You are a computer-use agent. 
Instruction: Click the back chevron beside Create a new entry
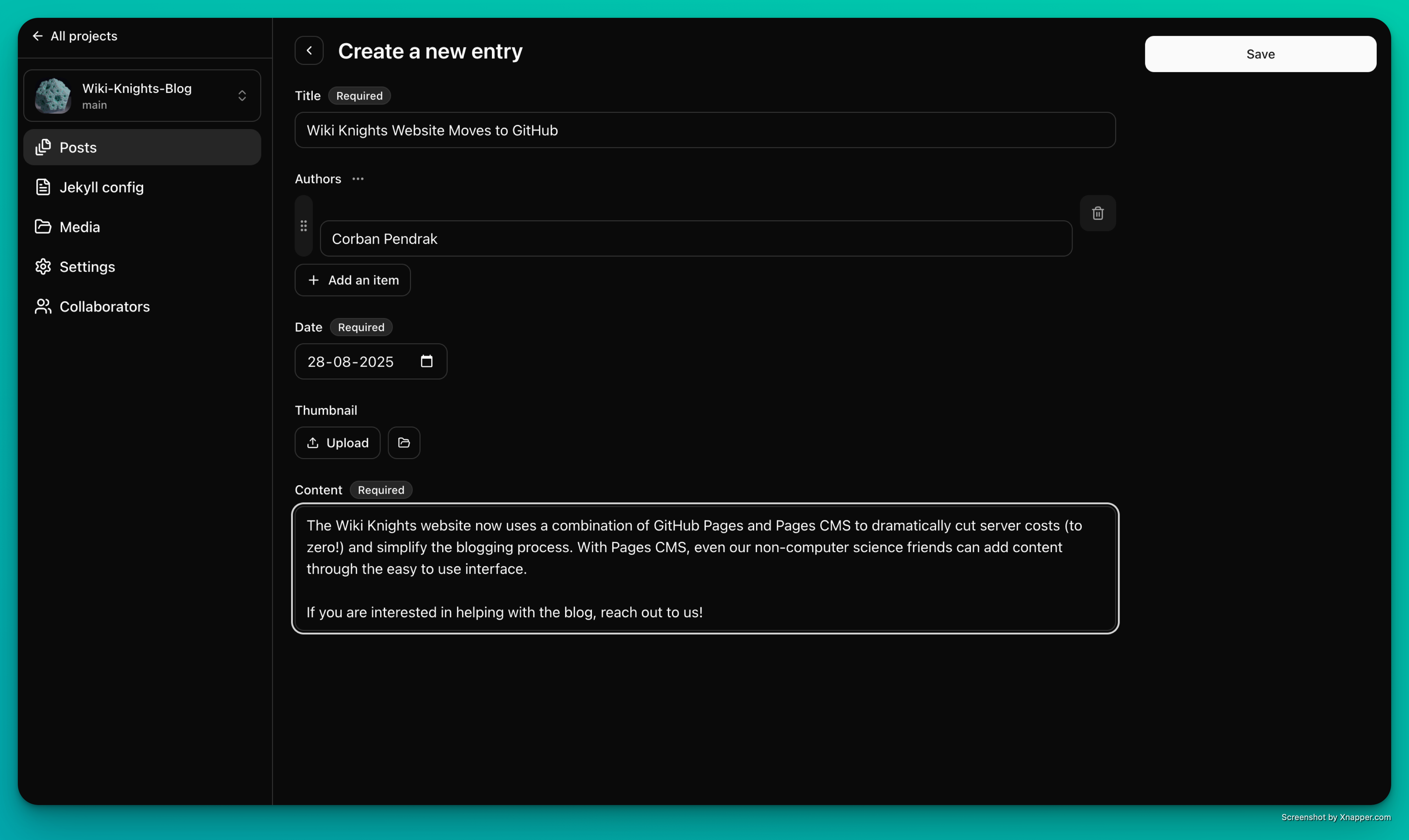pos(309,50)
